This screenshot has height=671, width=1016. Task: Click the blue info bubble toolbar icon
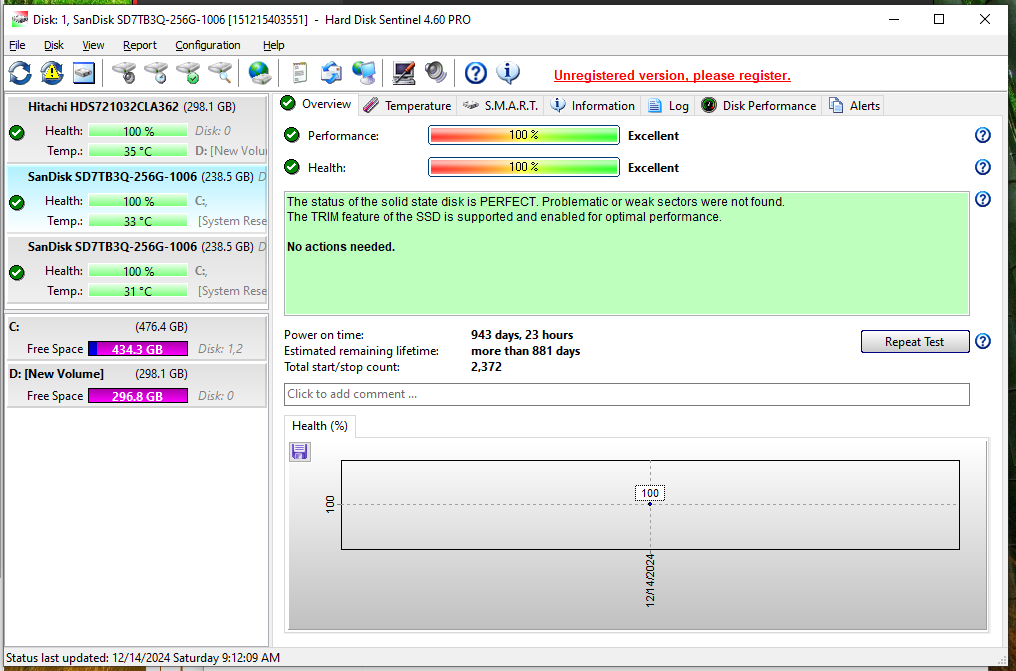point(508,73)
